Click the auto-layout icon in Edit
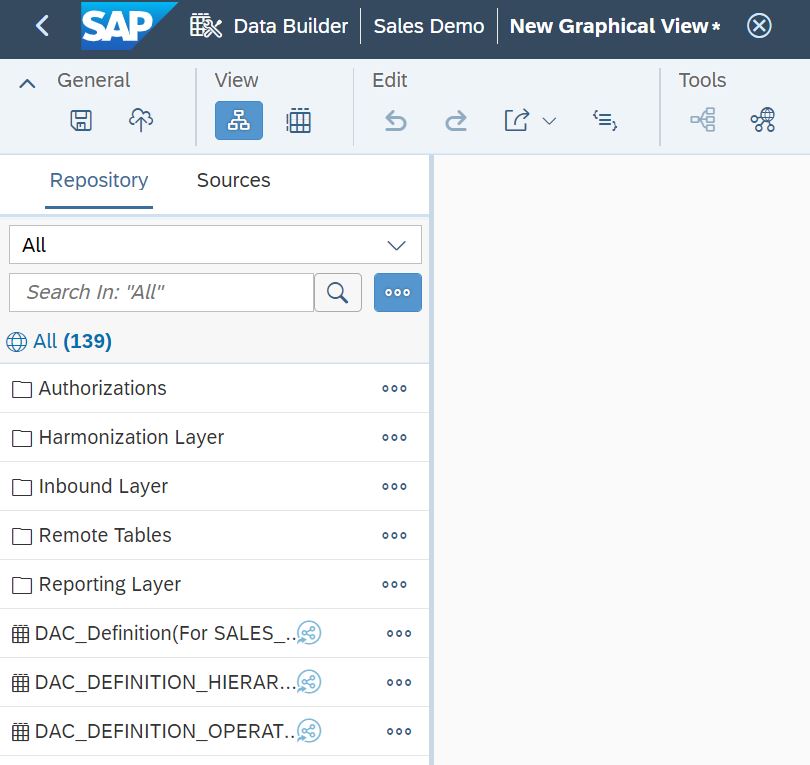This screenshot has height=765, width=810. coord(604,121)
